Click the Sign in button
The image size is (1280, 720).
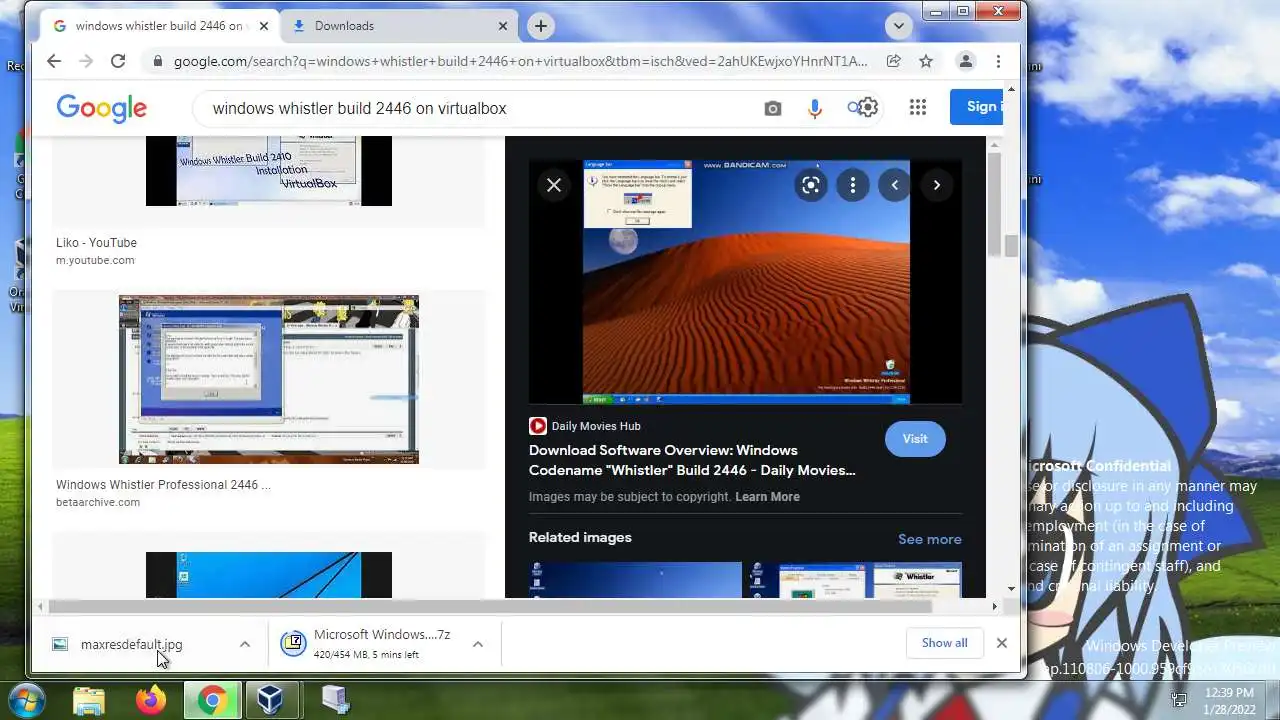pos(976,107)
